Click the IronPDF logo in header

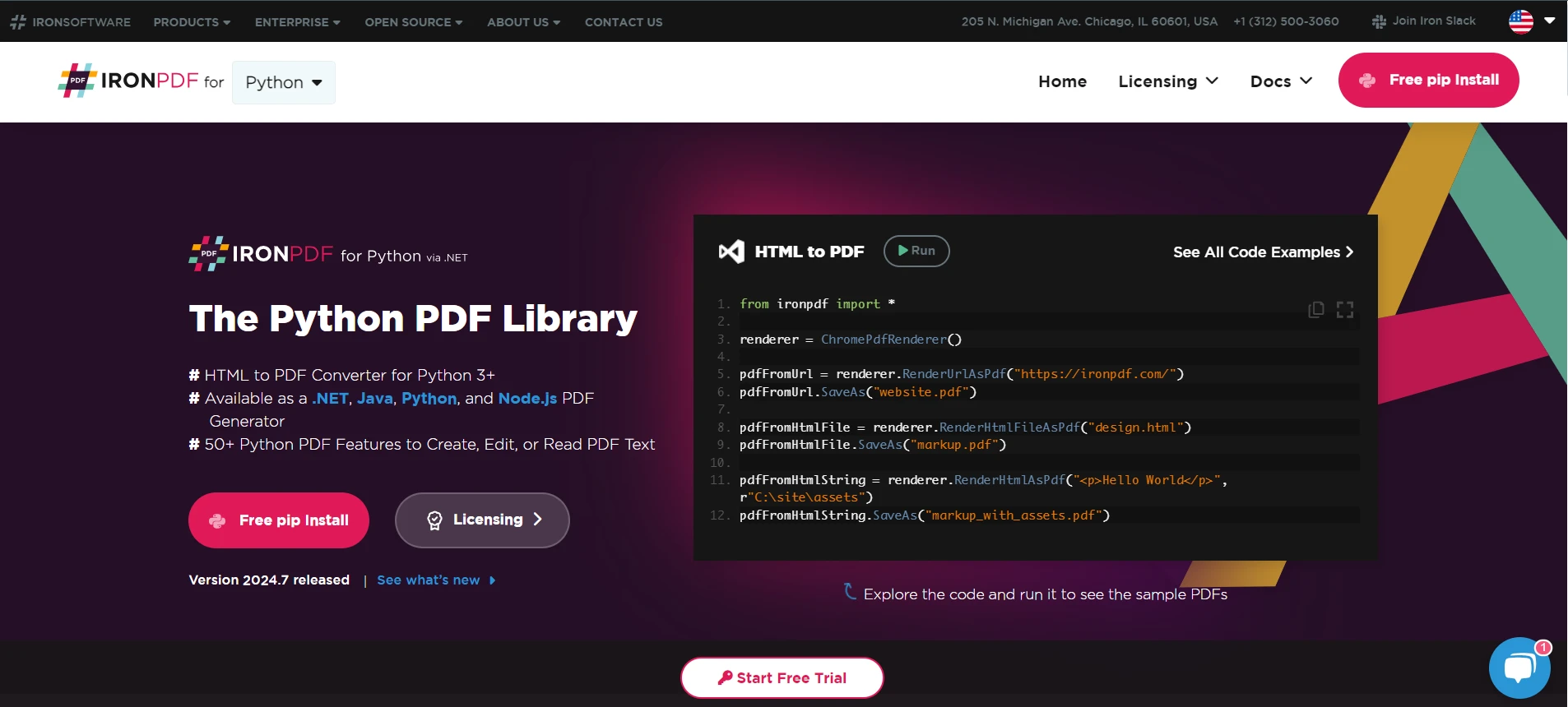click(128, 81)
